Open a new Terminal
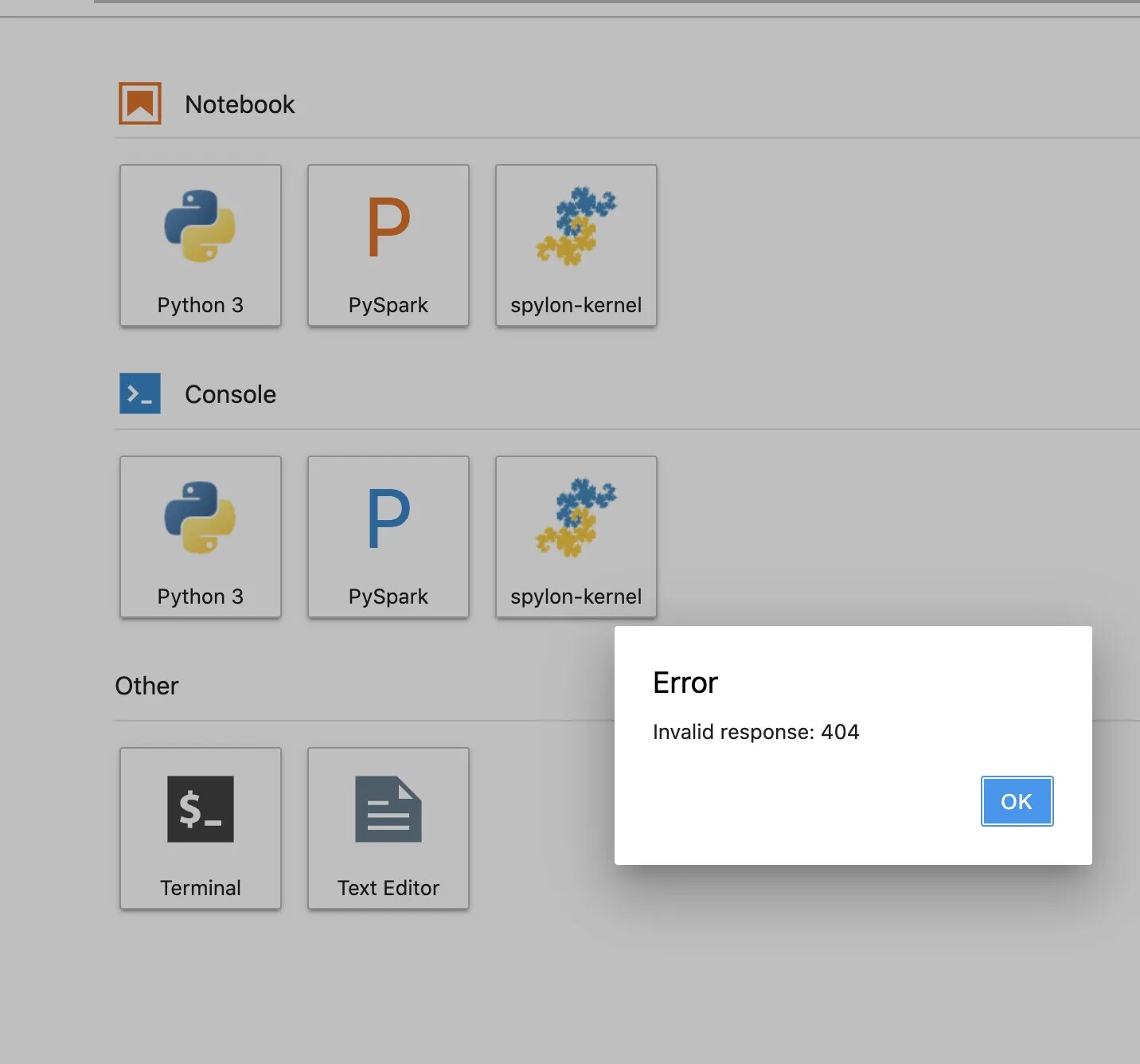The image size is (1140, 1064). point(201,828)
